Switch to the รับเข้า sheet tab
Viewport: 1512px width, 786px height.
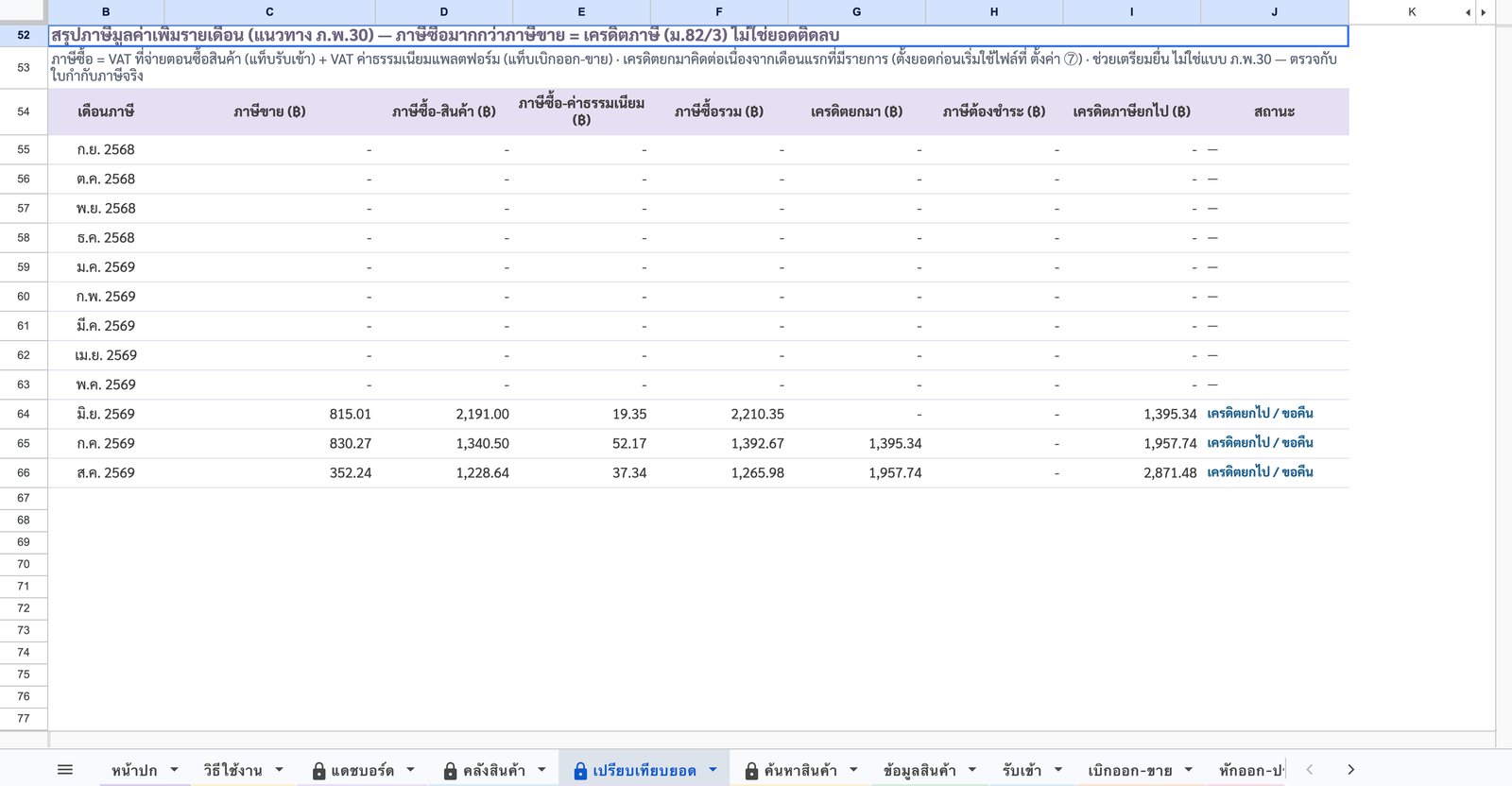pos(1022,771)
